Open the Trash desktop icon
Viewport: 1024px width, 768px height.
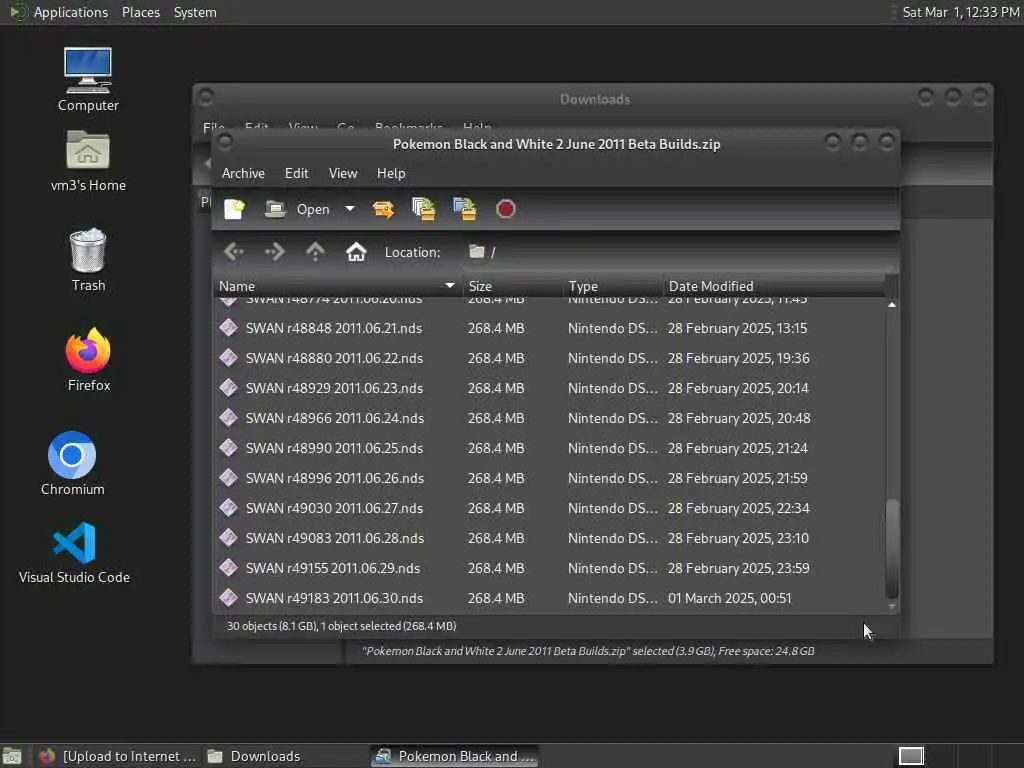[88, 260]
